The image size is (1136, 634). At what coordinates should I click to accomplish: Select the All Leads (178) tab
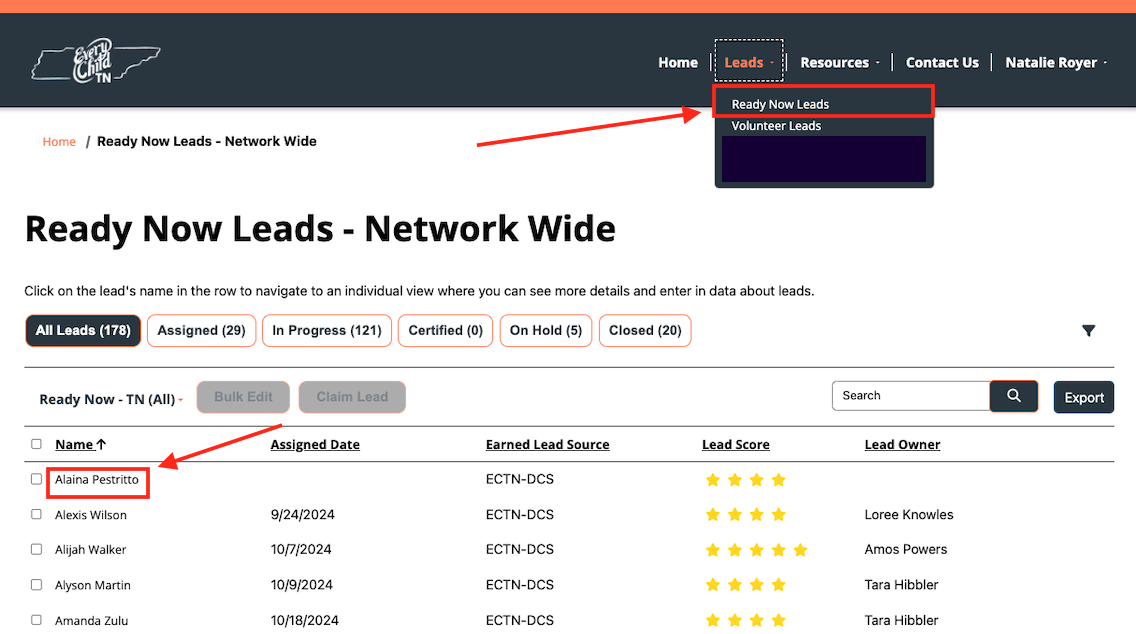83,330
